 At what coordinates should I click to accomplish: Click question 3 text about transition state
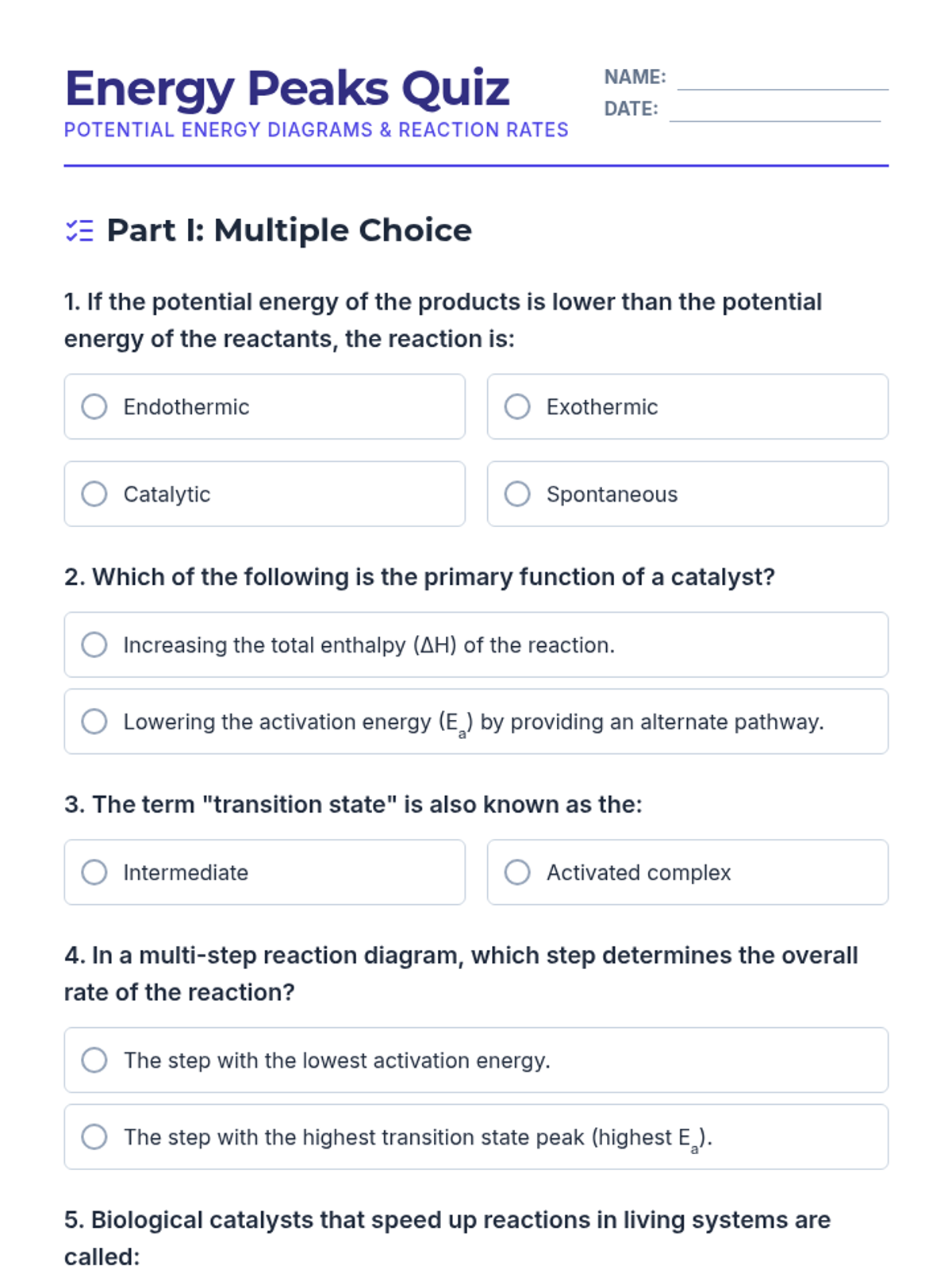353,805
